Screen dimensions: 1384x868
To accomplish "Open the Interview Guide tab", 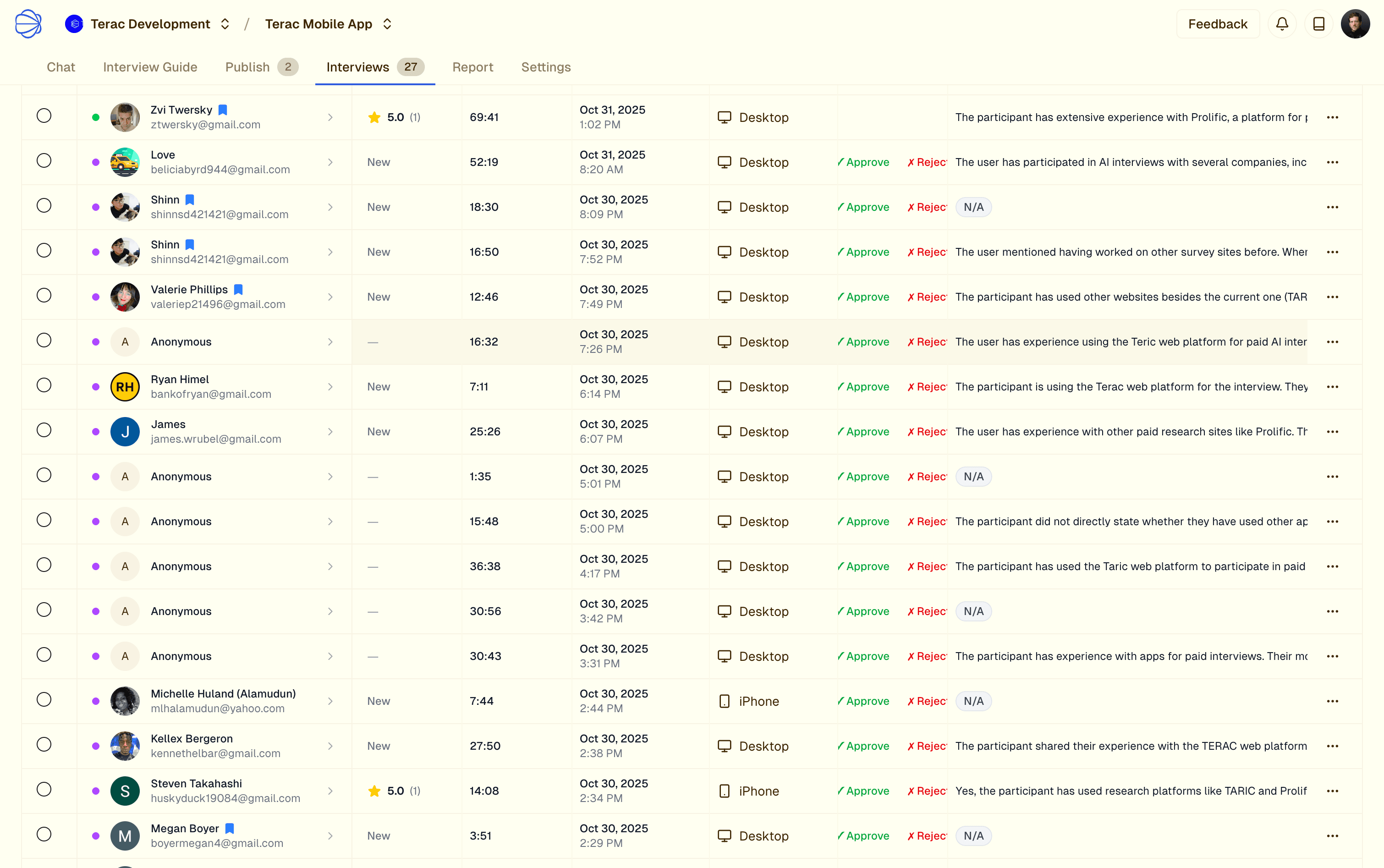I will [x=150, y=67].
